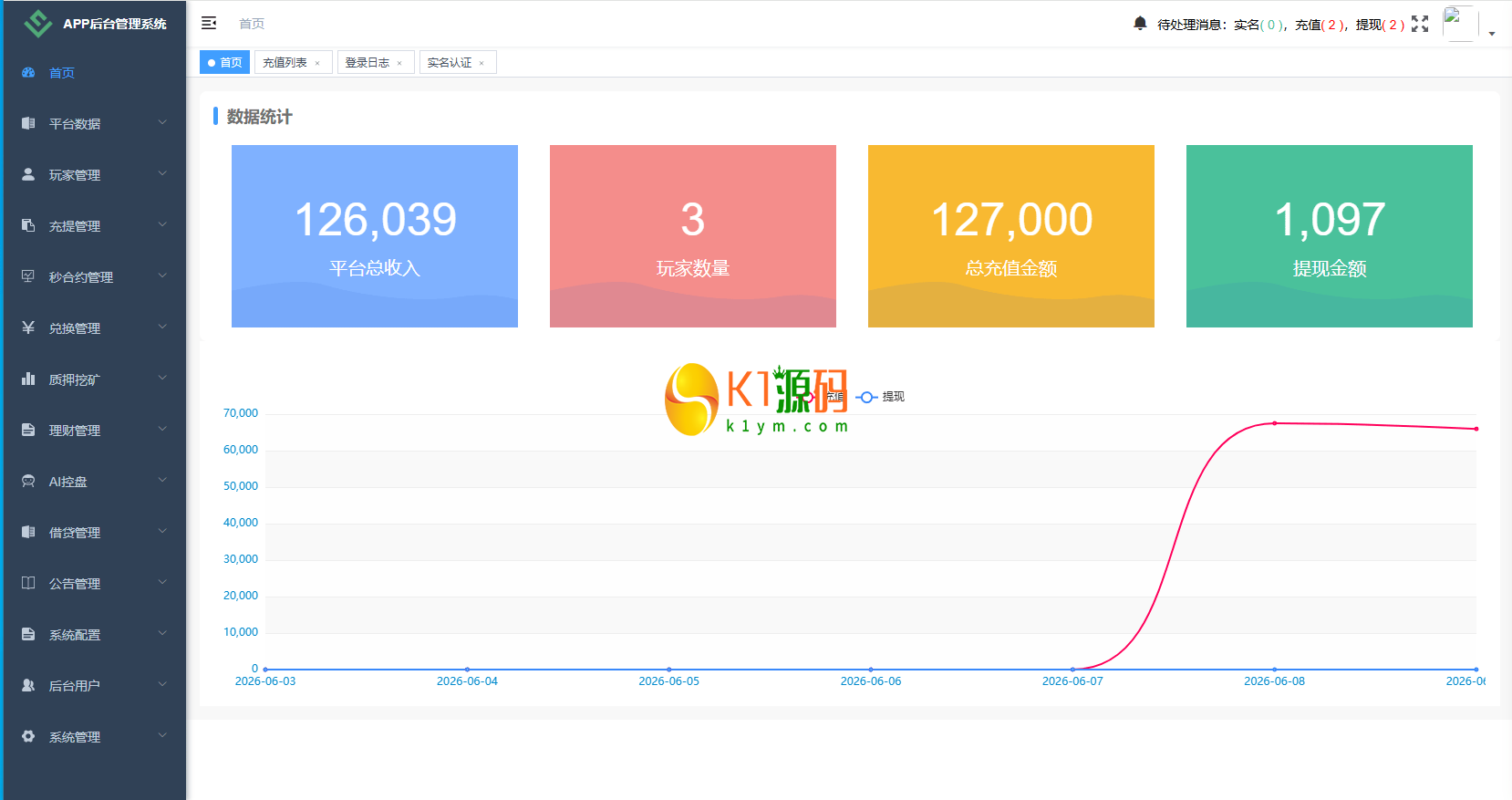Switch to the 充值列表 tab
Viewport: 1512px width, 800px height.
point(294,62)
